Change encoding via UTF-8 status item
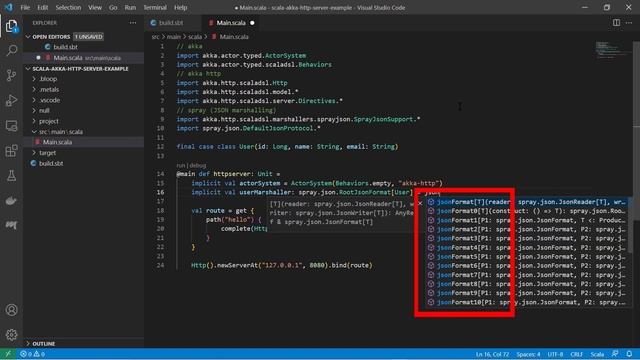This screenshot has height=360, width=640. click(555, 354)
